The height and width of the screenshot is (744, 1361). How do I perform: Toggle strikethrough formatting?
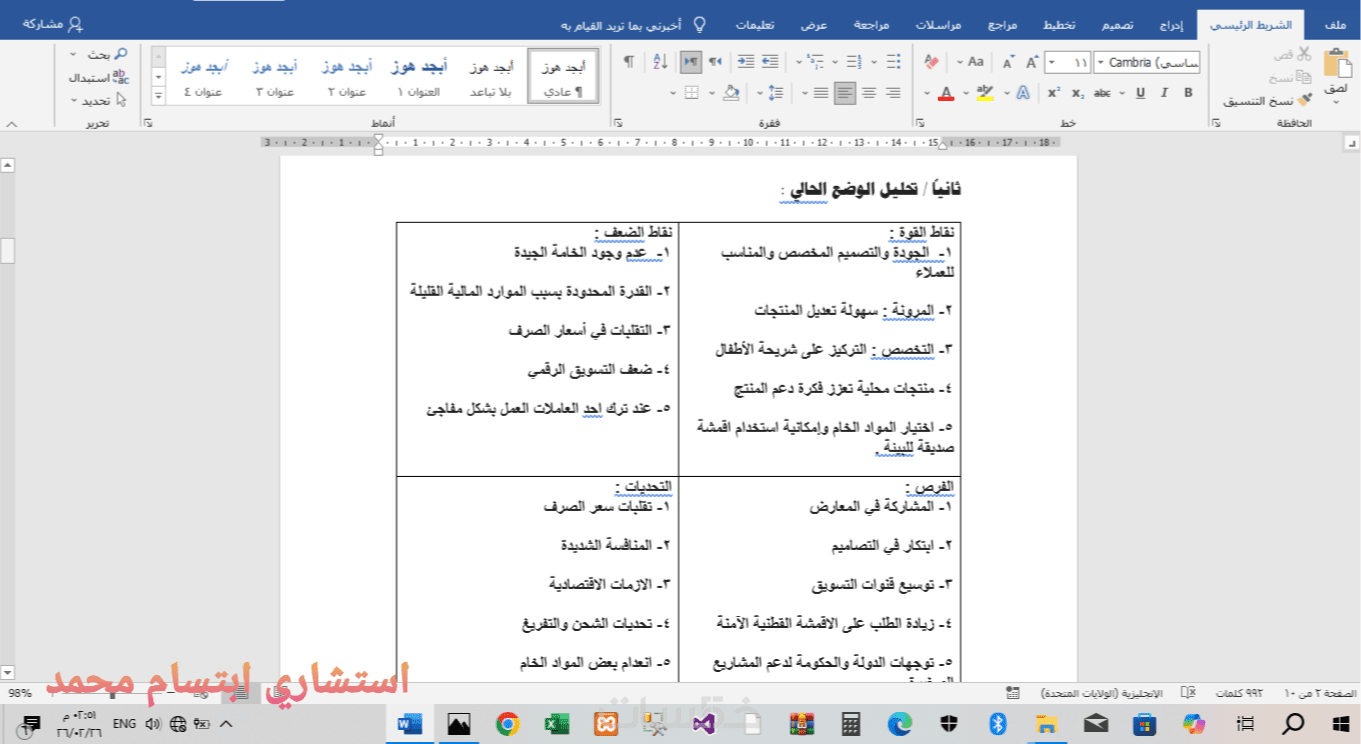coord(1103,93)
